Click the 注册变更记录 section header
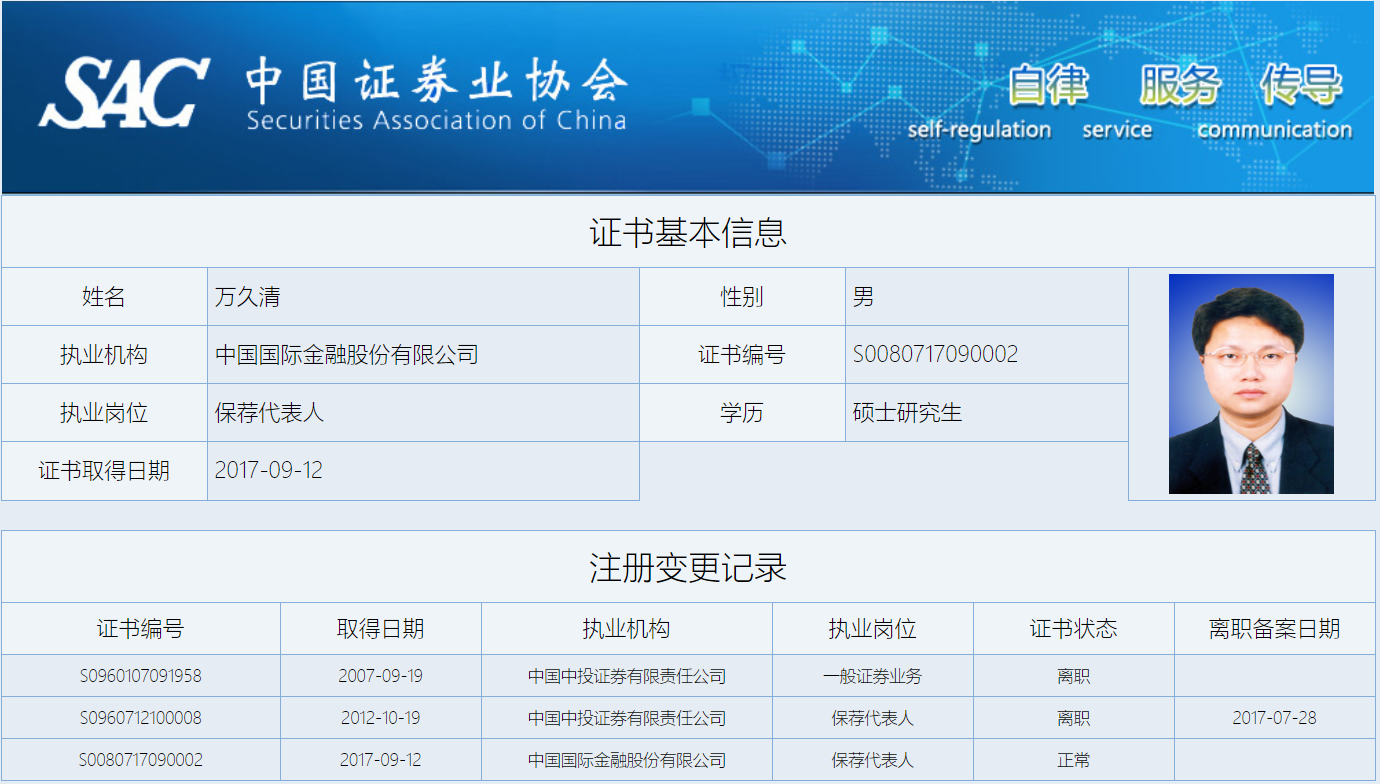1380x784 pixels. (690, 565)
